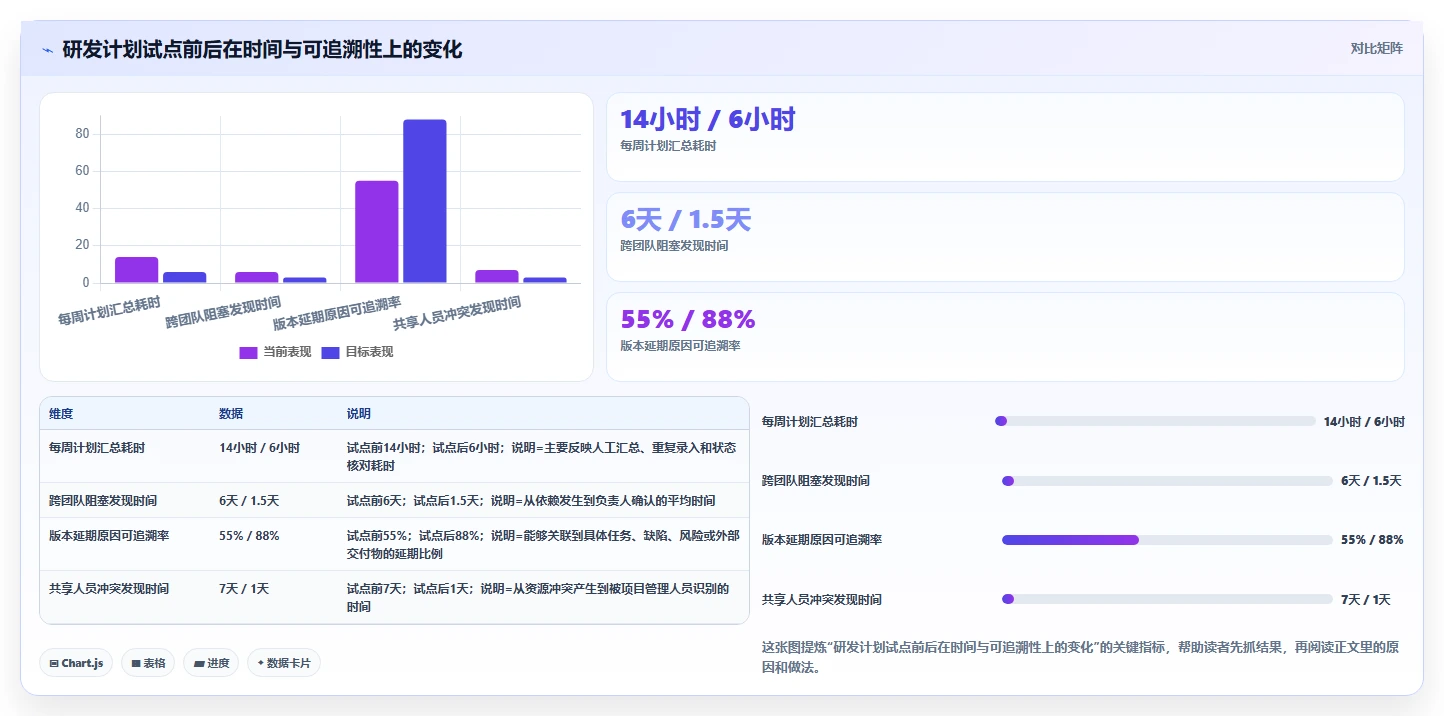The width and height of the screenshot is (1444, 716).
Task: Click the 跨团队阻塞发现时间 progress bar
Action: pos(1167,481)
